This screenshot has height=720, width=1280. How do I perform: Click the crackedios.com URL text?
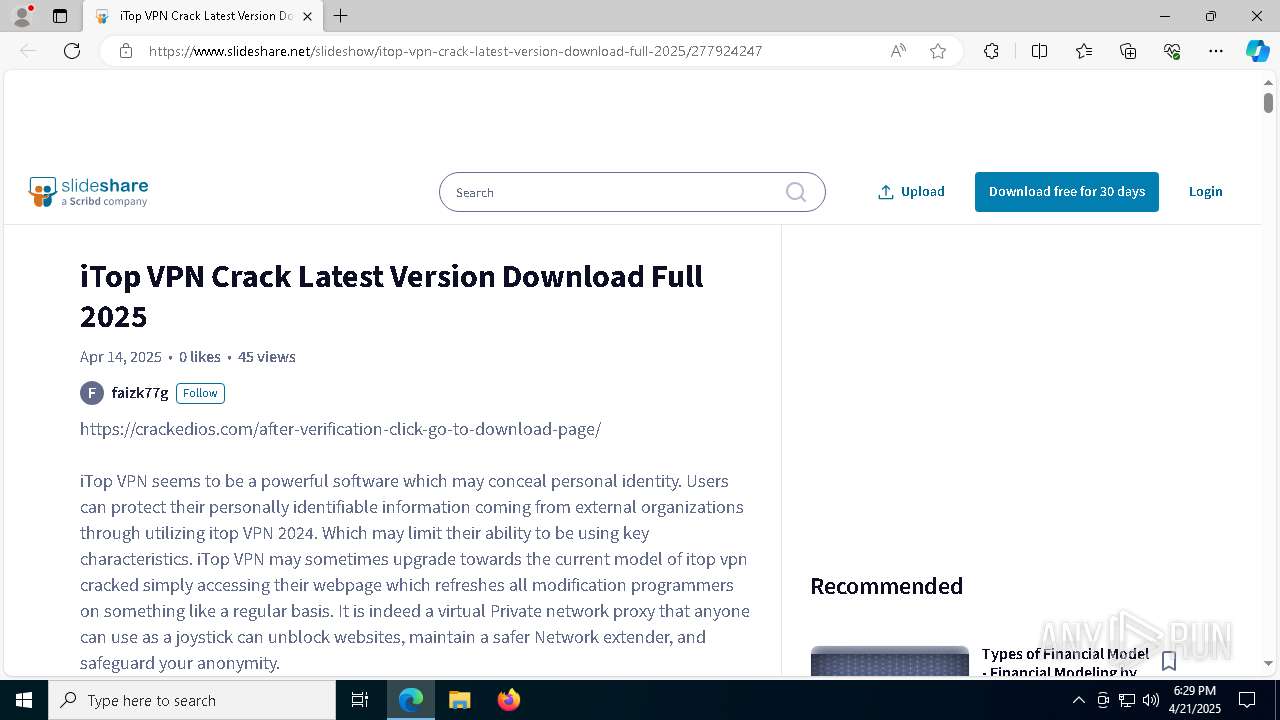click(340, 429)
